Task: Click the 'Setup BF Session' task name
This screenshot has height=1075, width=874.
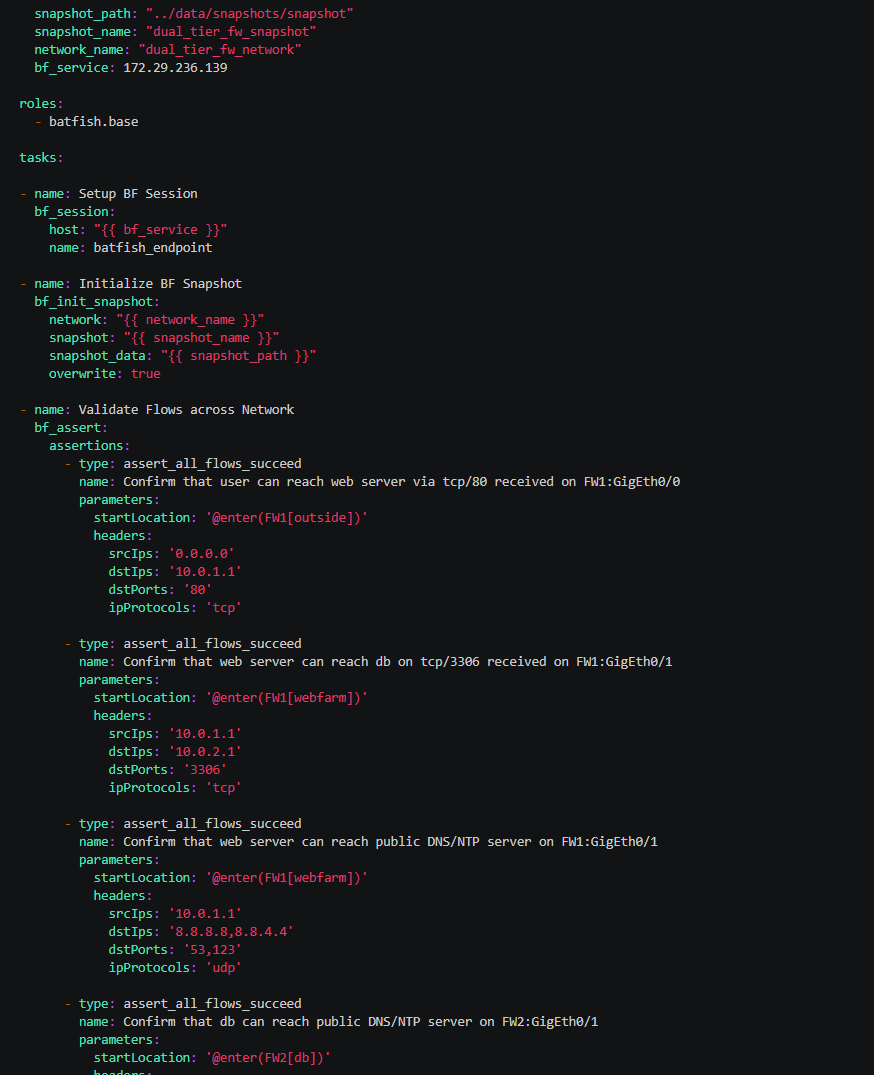Action: click(x=138, y=193)
